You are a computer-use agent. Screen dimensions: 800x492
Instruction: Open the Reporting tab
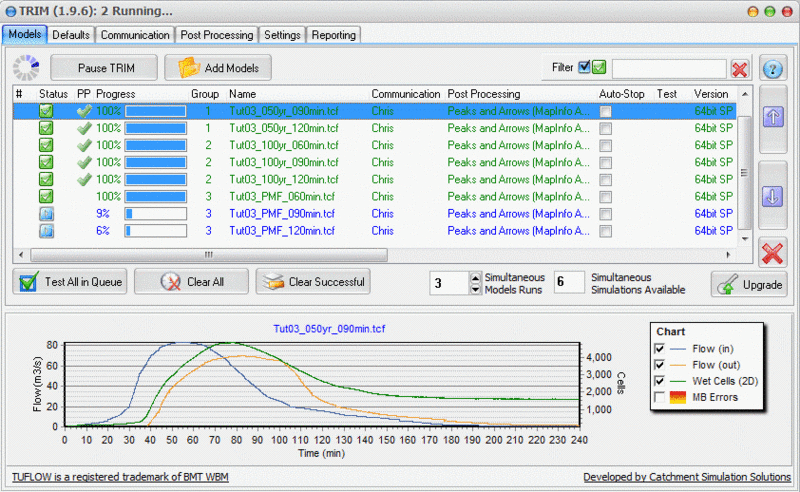tap(333, 35)
